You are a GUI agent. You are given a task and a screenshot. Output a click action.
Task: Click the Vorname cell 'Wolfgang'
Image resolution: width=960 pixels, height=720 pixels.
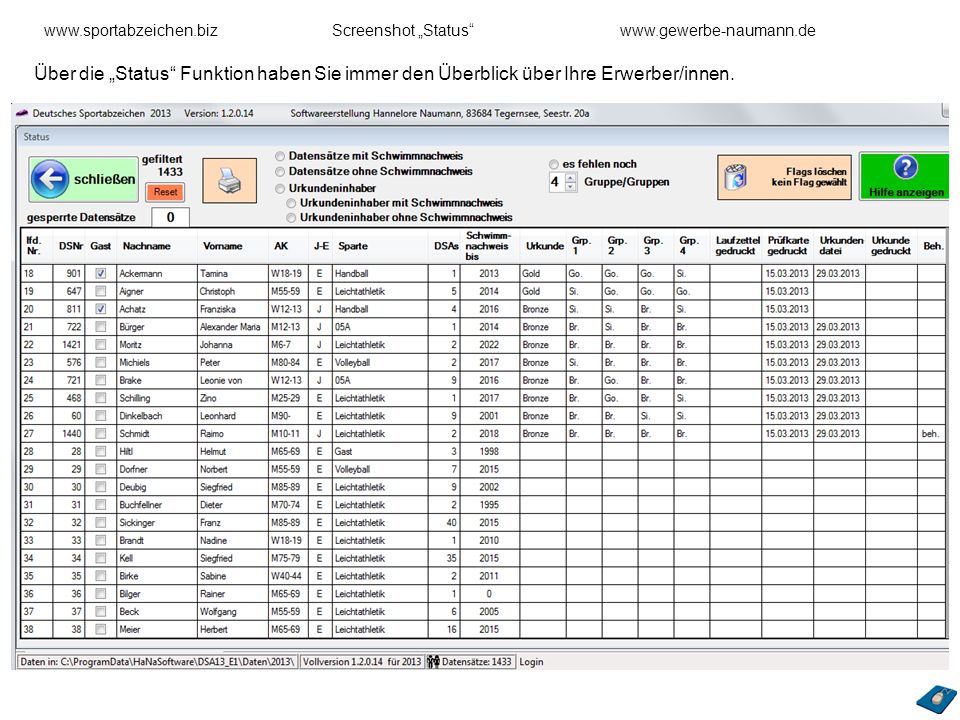coord(233,611)
